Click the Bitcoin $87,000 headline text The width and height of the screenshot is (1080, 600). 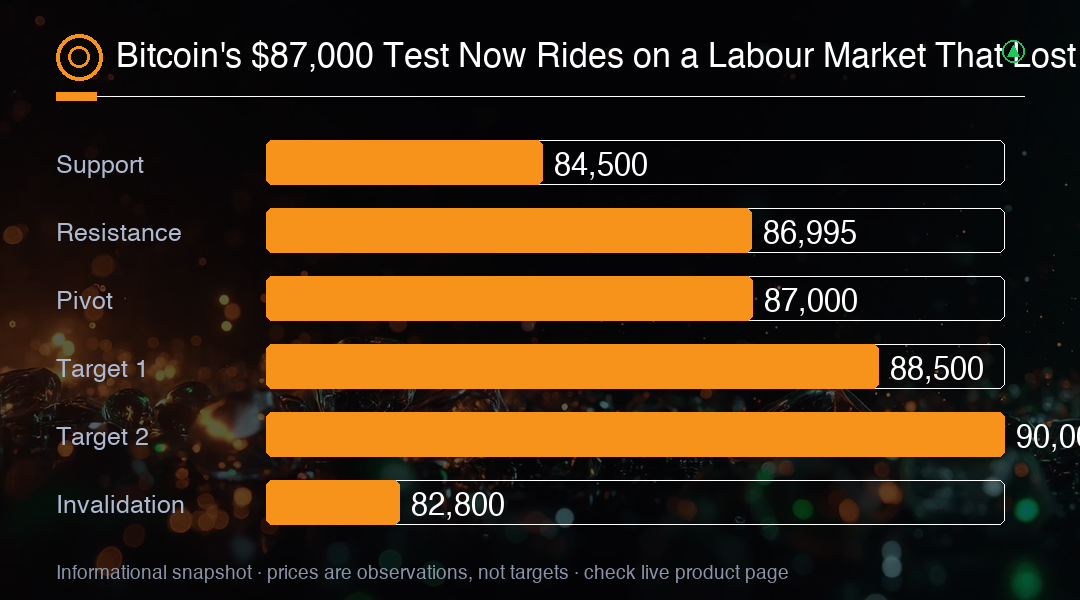click(x=598, y=56)
